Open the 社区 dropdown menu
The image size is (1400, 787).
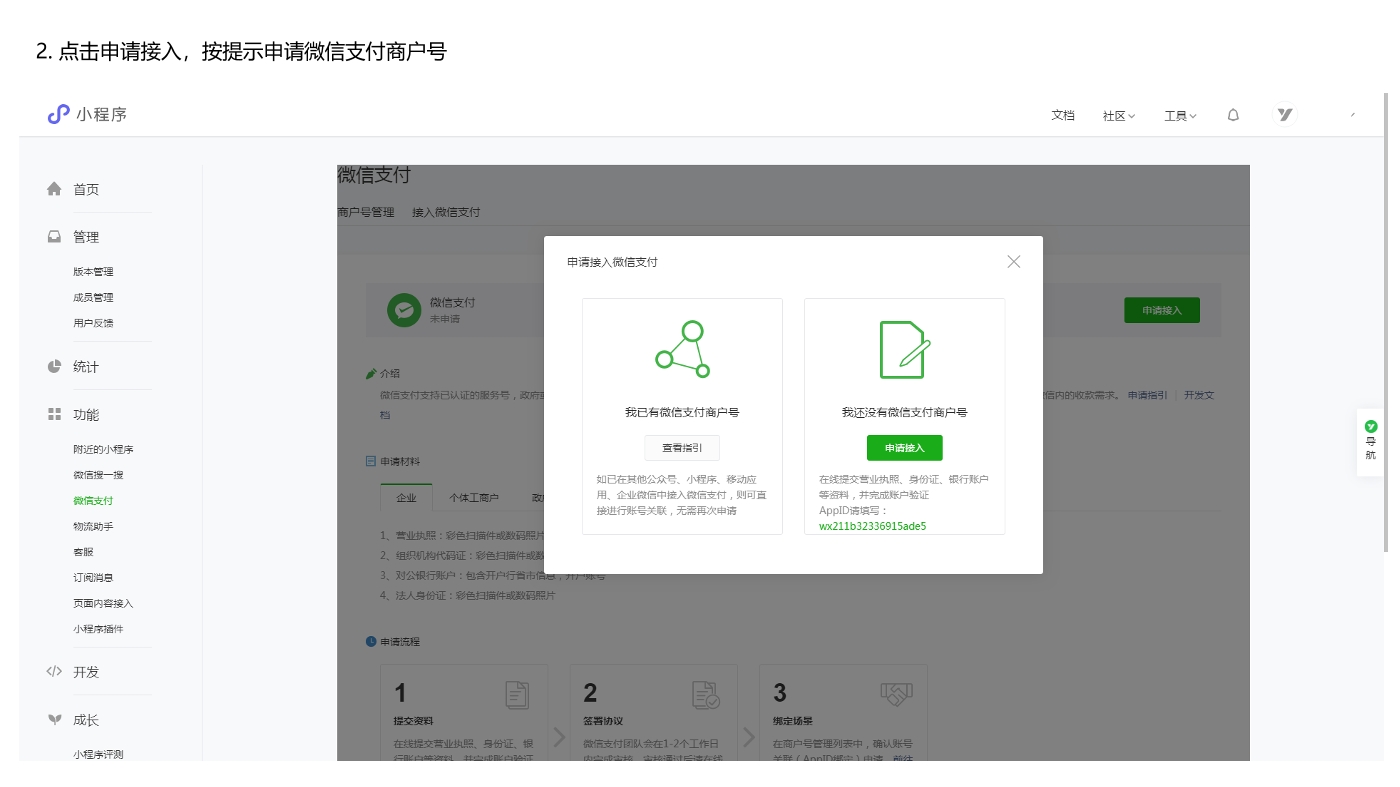(x=1119, y=116)
